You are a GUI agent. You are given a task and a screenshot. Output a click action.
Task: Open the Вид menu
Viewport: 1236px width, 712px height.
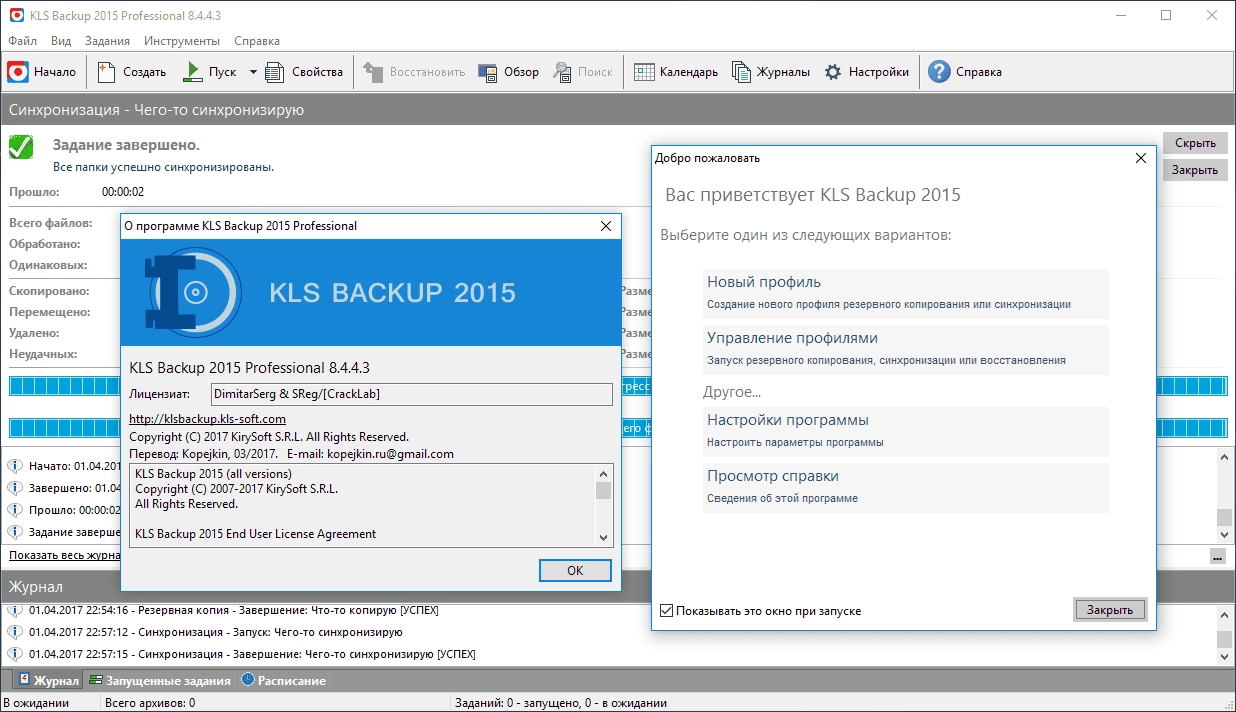61,41
